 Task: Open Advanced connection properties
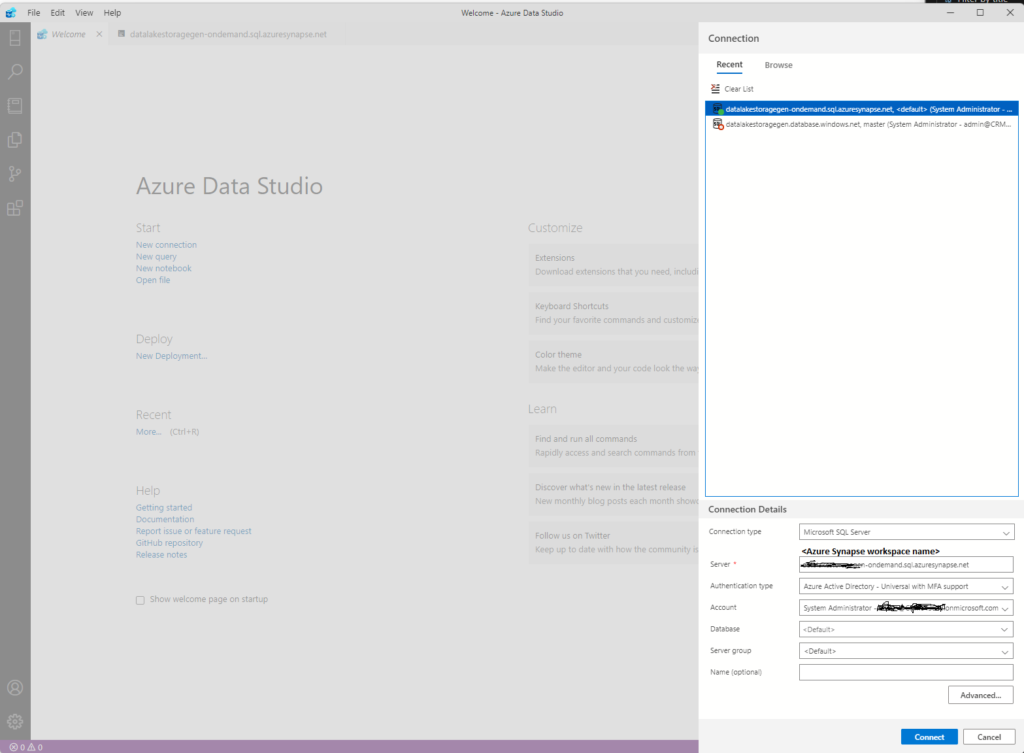(x=980, y=695)
